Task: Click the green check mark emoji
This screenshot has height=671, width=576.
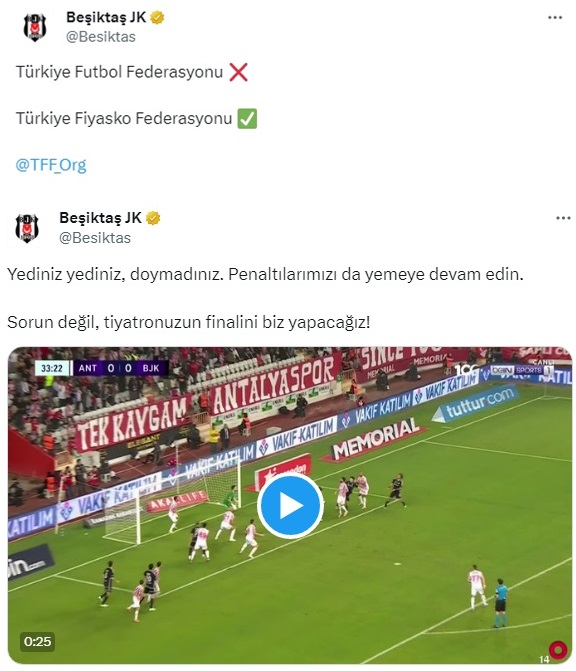Action: click(x=247, y=119)
